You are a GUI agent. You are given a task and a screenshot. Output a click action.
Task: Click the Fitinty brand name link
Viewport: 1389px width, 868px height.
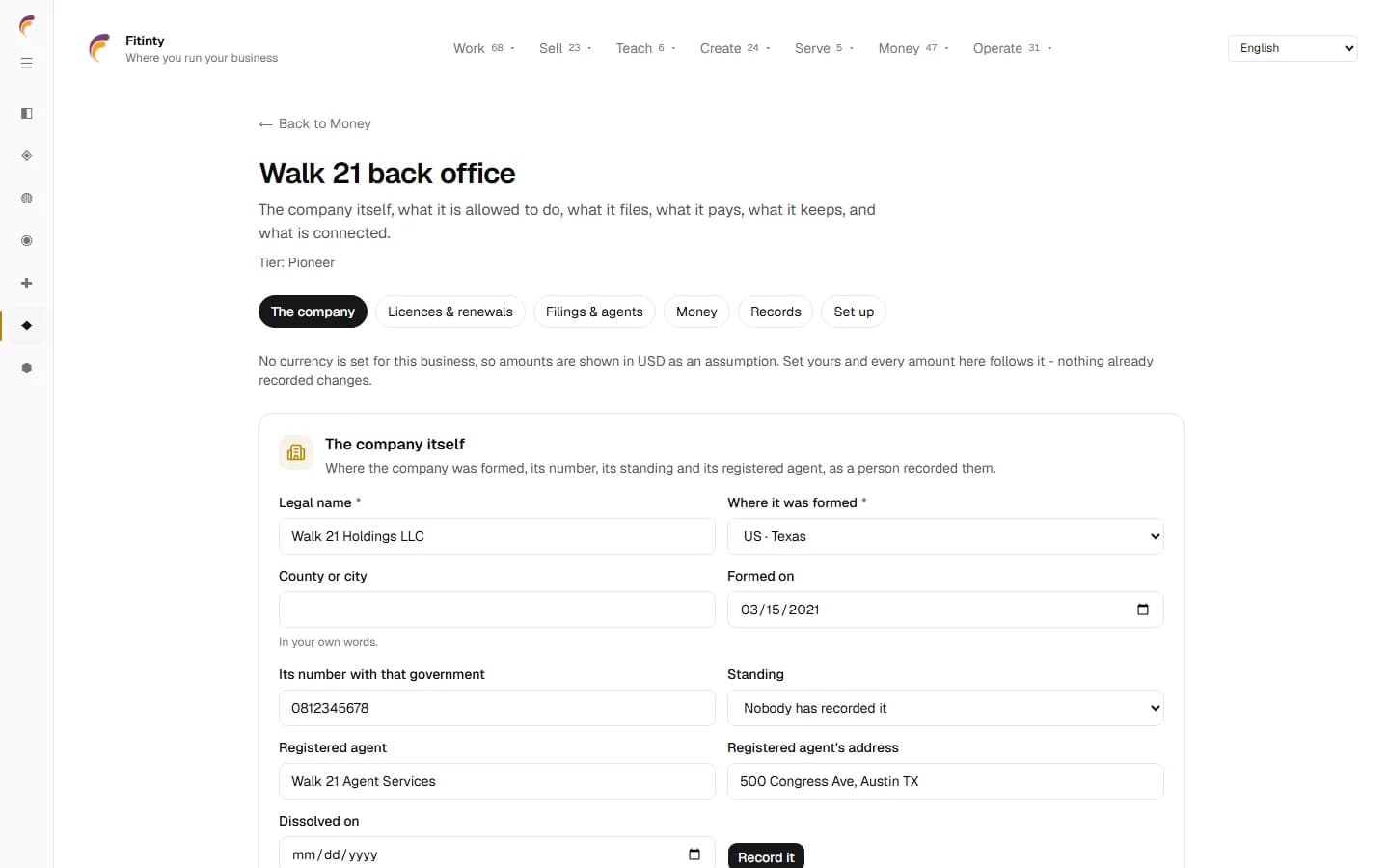tap(145, 41)
